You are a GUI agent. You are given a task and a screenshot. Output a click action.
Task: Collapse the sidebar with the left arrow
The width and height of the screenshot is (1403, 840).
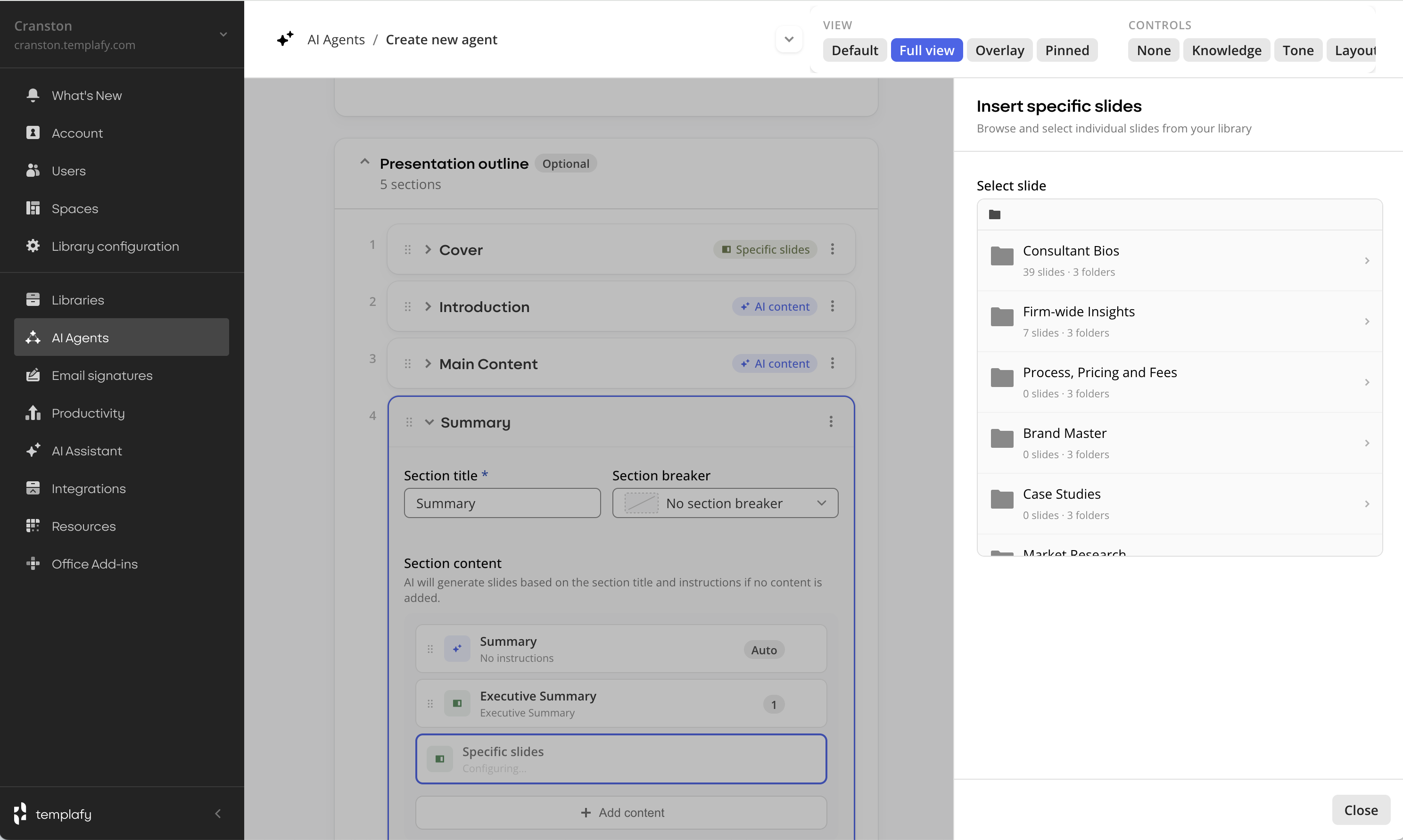tap(218, 814)
